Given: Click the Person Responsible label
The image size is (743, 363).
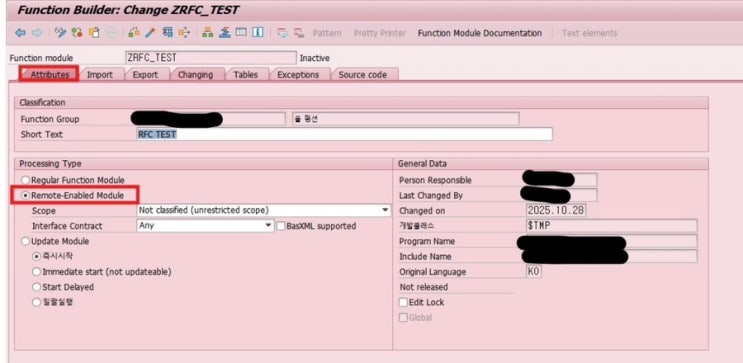Looking at the screenshot, I should point(435,180).
